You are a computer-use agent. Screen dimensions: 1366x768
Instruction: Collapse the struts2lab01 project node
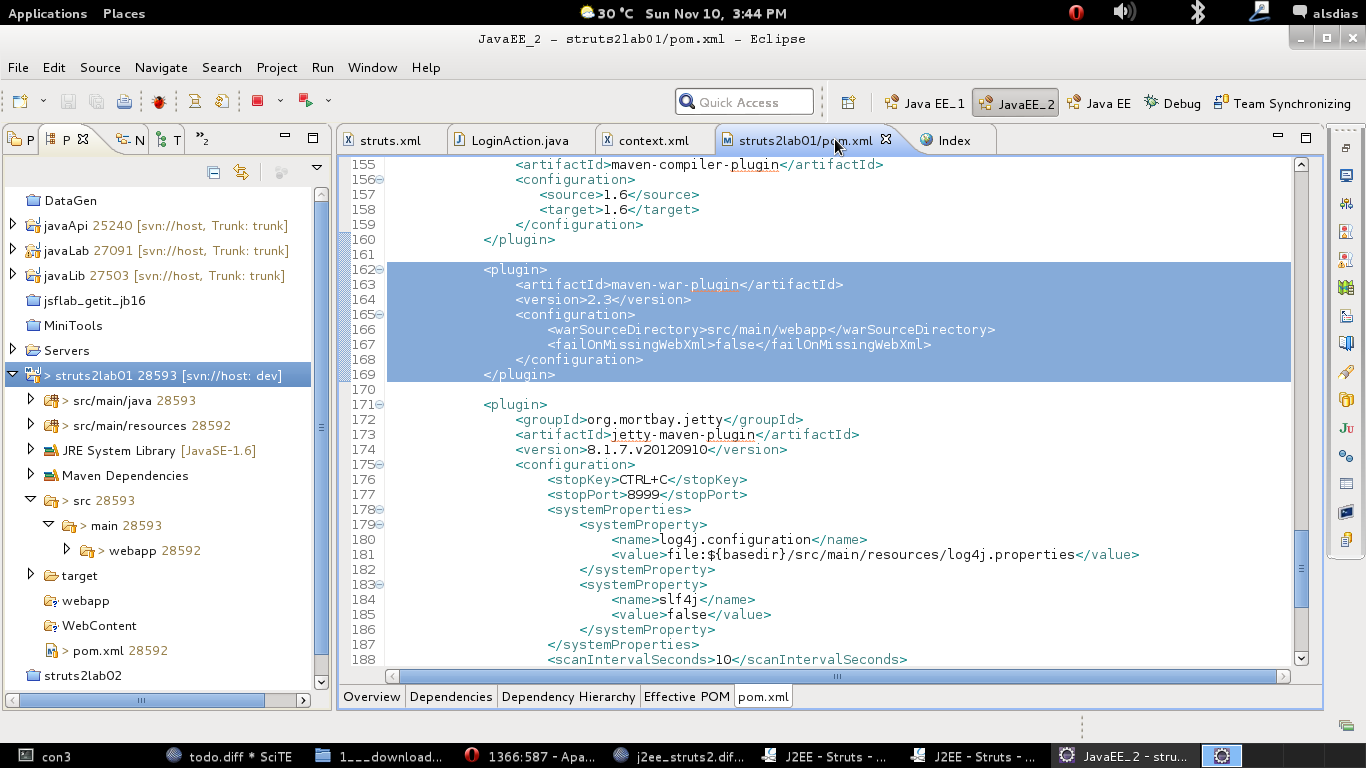coord(13,375)
